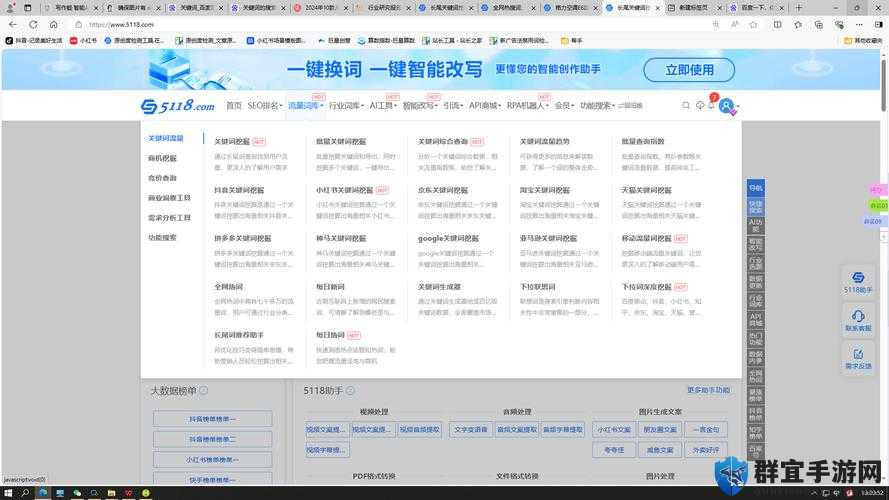
Task: Expand the AI工具 dropdown menu
Action: click(x=383, y=105)
